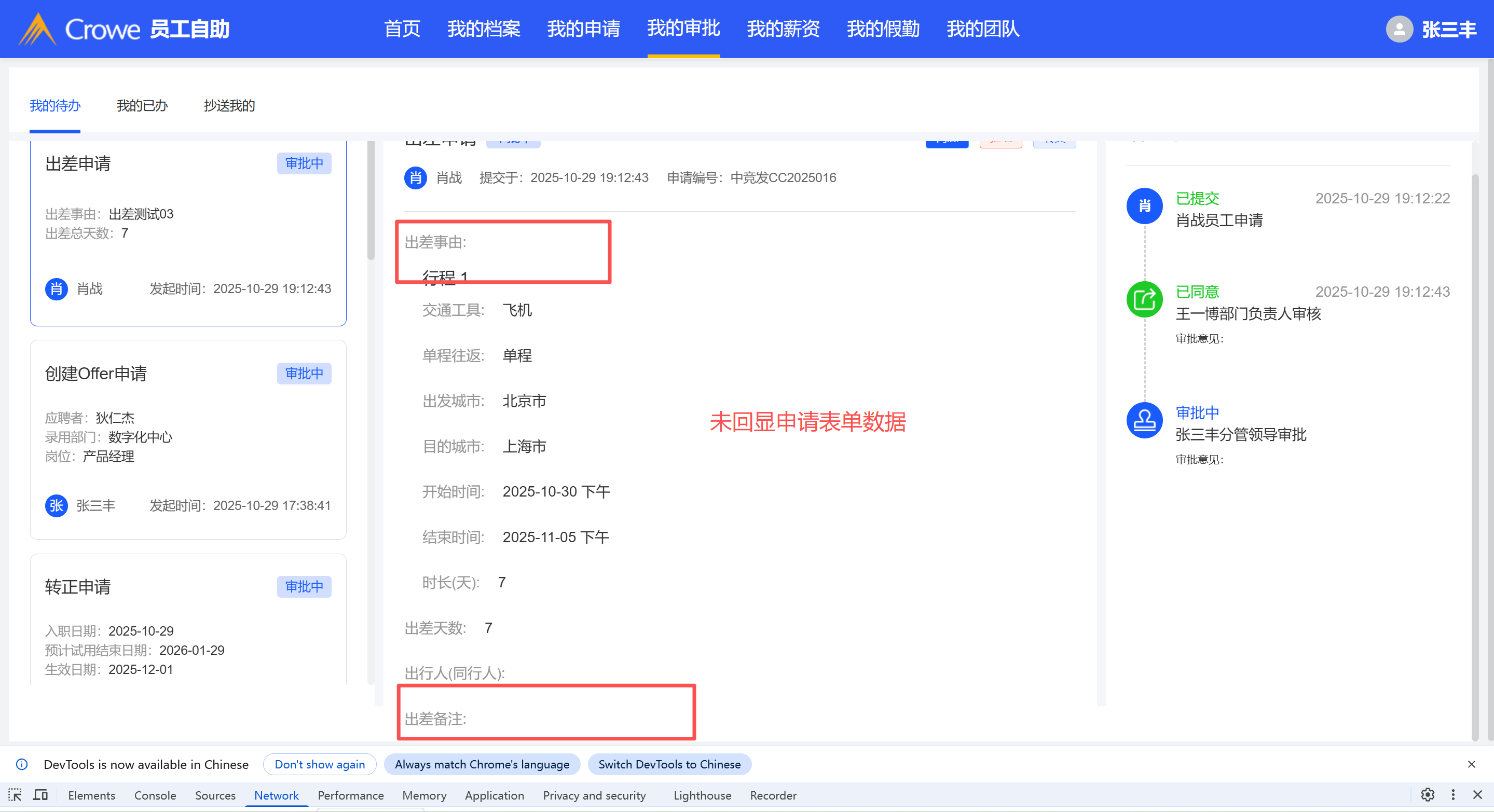1494x812 pixels.
Task: Switch to 抄送我的 tab
Action: pos(229,105)
